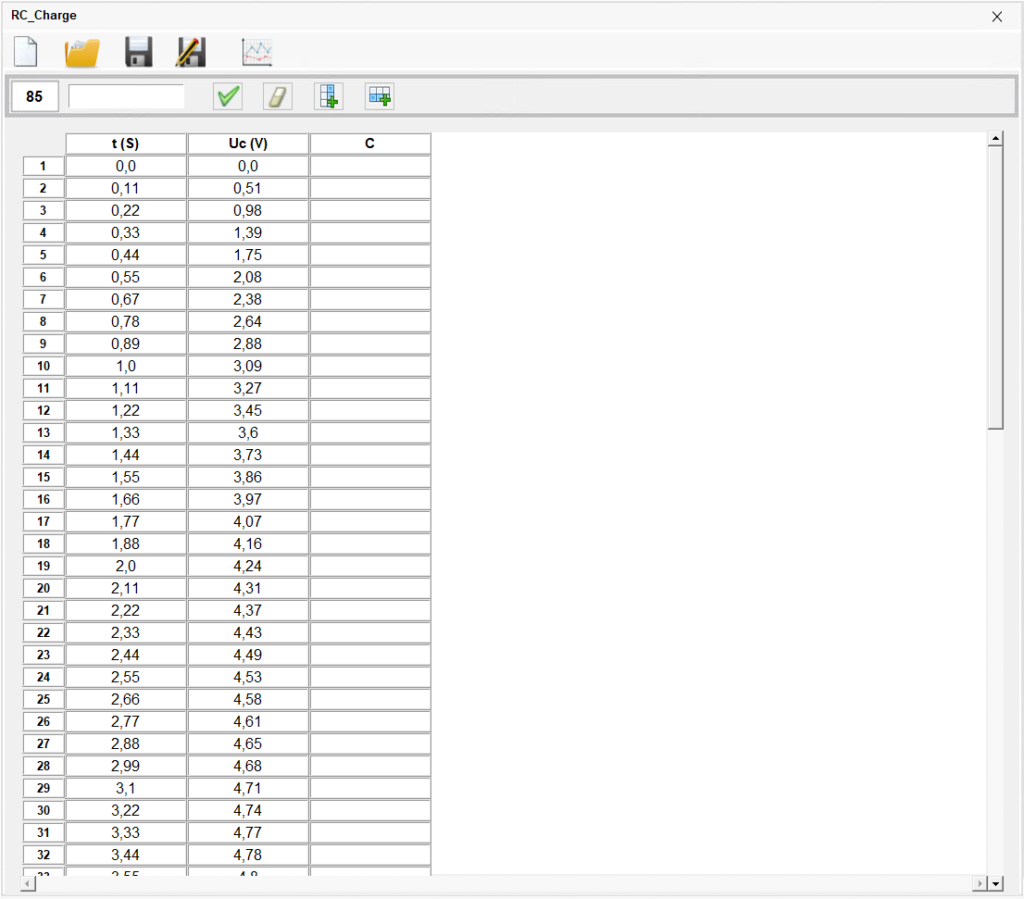This screenshot has width=1024, height=899.
Task: Select the Uc (V) column header
Action: (x=248, y=144)
